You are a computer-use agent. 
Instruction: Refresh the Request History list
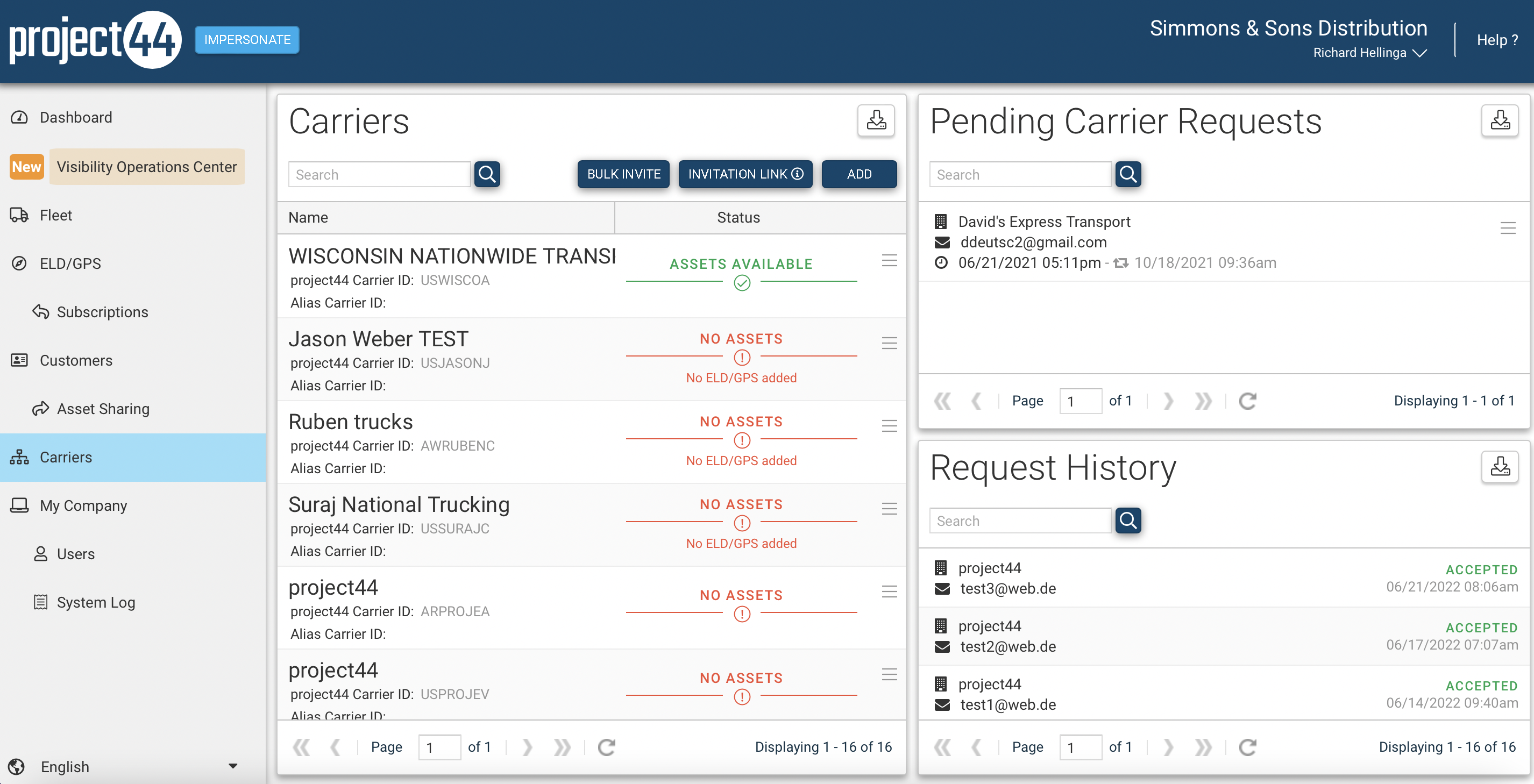(x=1247, y=747)
